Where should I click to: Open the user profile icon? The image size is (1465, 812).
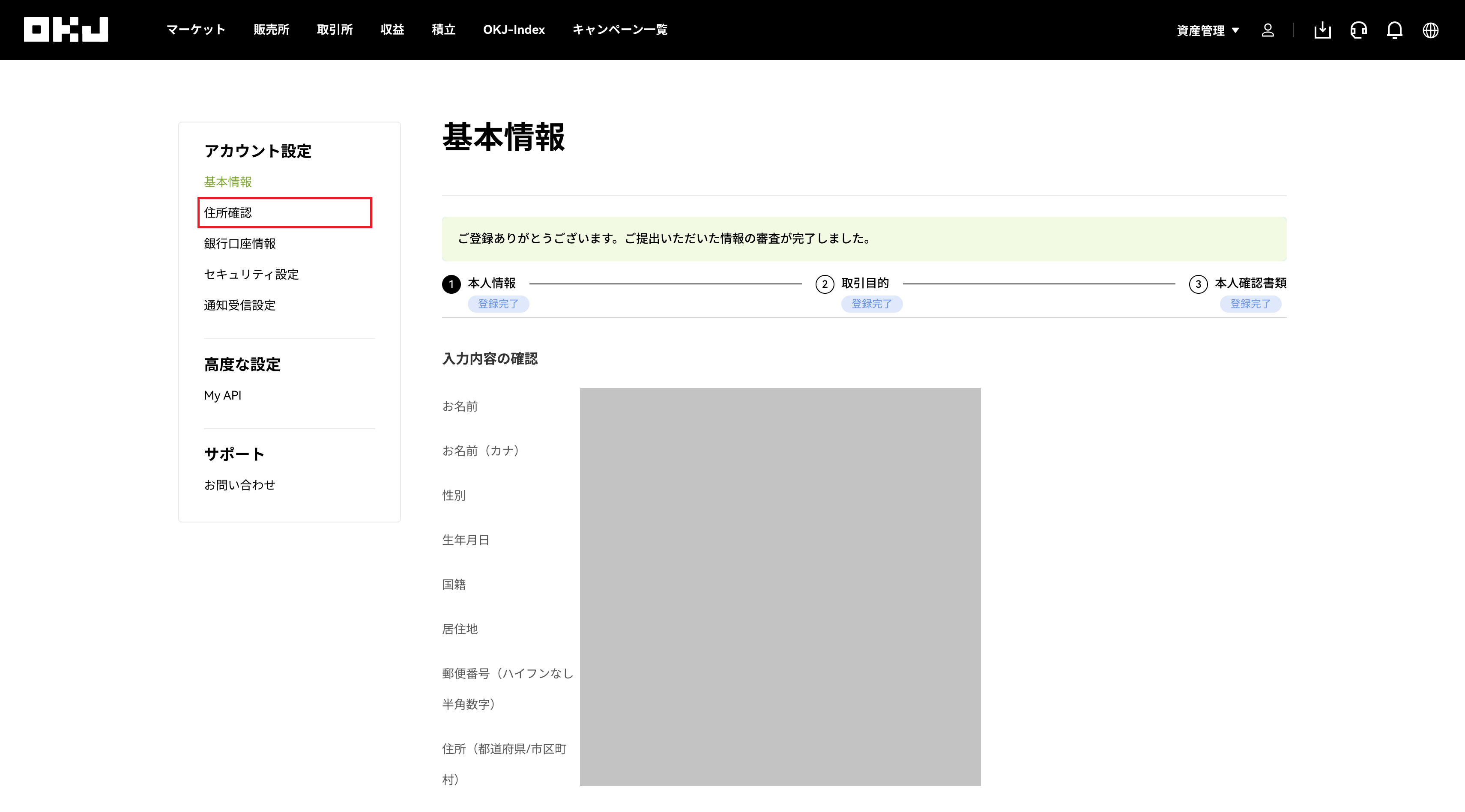[x=1268, y=30]
